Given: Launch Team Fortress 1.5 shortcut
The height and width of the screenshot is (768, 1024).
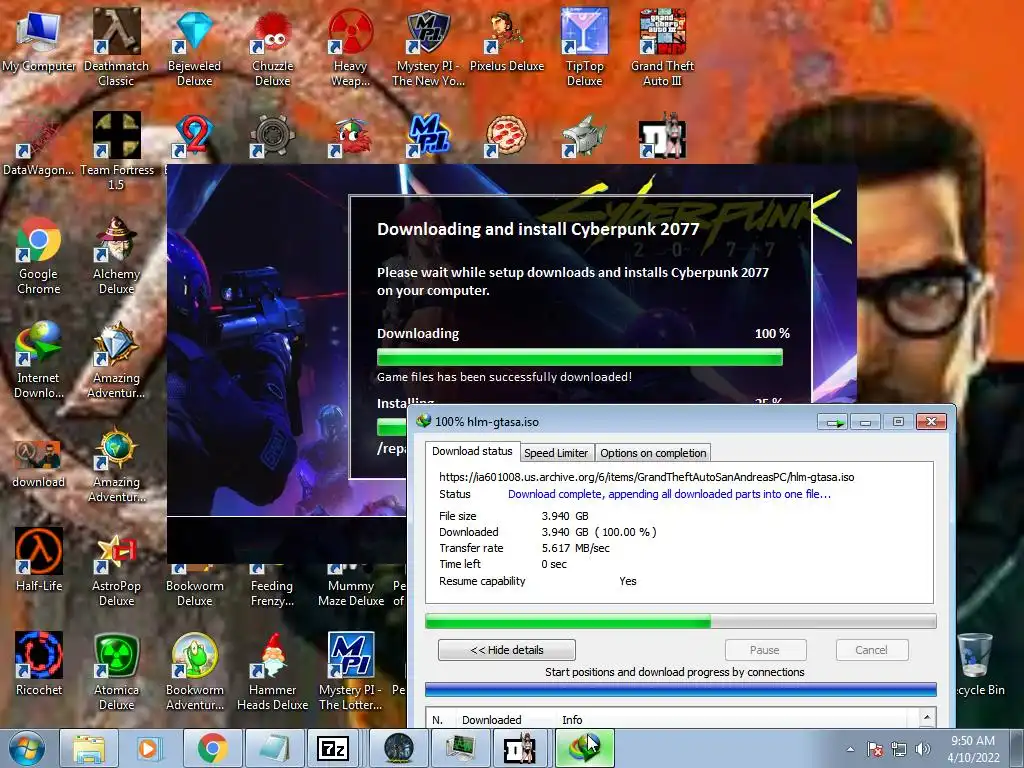Looking at the screenshot, I should [x=117, y=152].
